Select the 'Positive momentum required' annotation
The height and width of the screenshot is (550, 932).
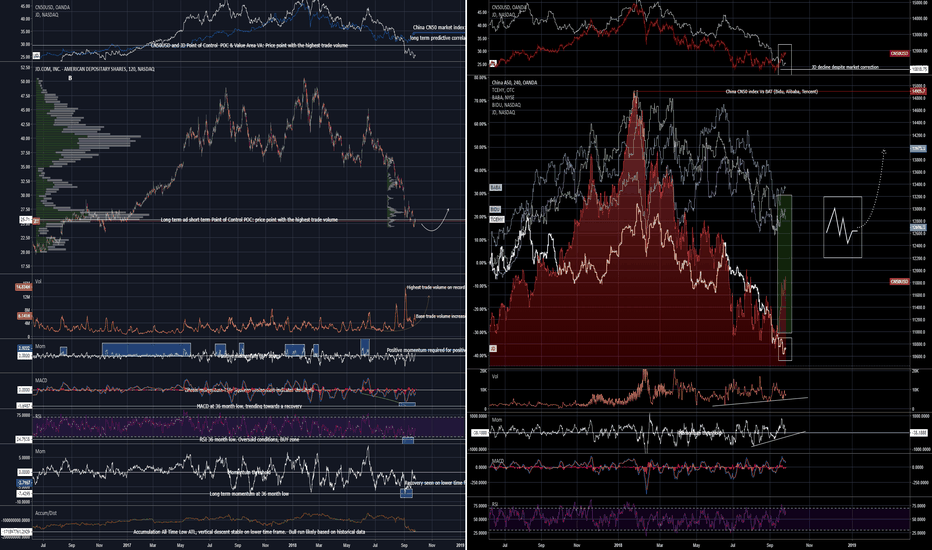426,350
